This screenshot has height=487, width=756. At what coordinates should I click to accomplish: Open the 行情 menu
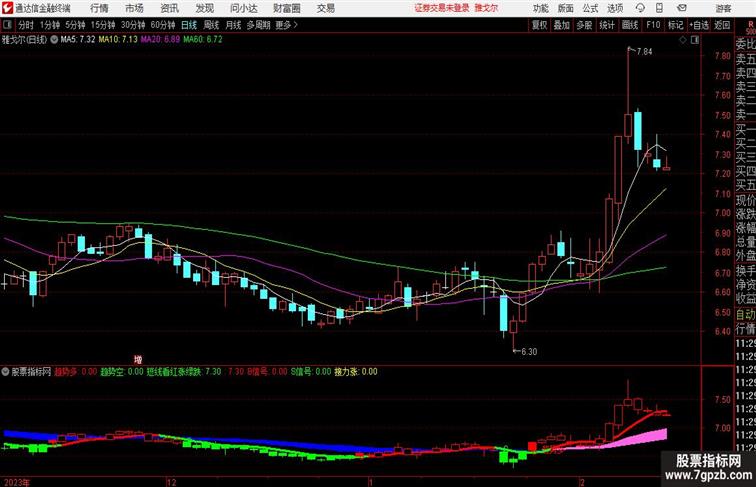pos(99,8)
